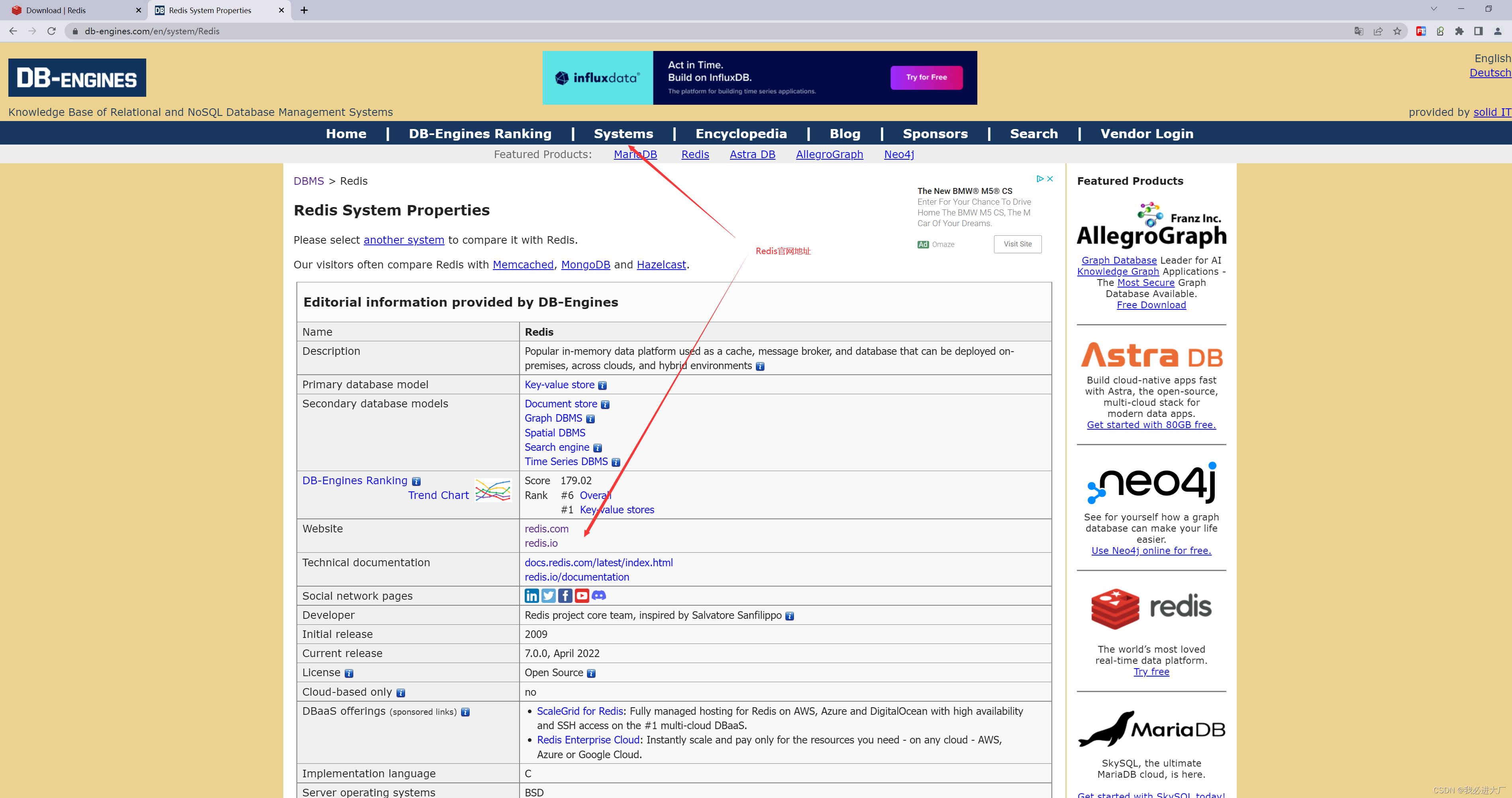
Task: Open the ScaleGrid for Redis link
Action: (580, 711)
